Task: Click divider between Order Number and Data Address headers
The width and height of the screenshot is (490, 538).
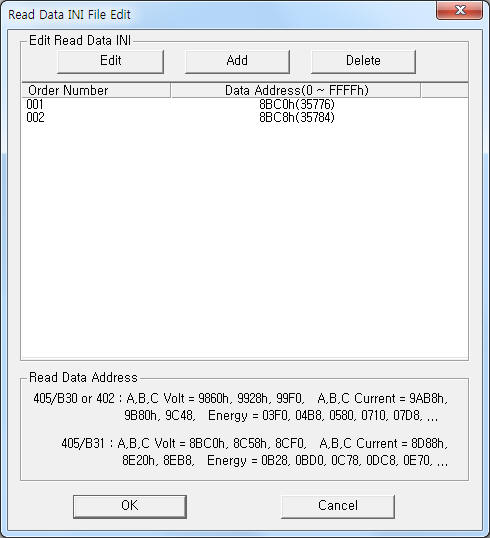Action: pos(171,91)
